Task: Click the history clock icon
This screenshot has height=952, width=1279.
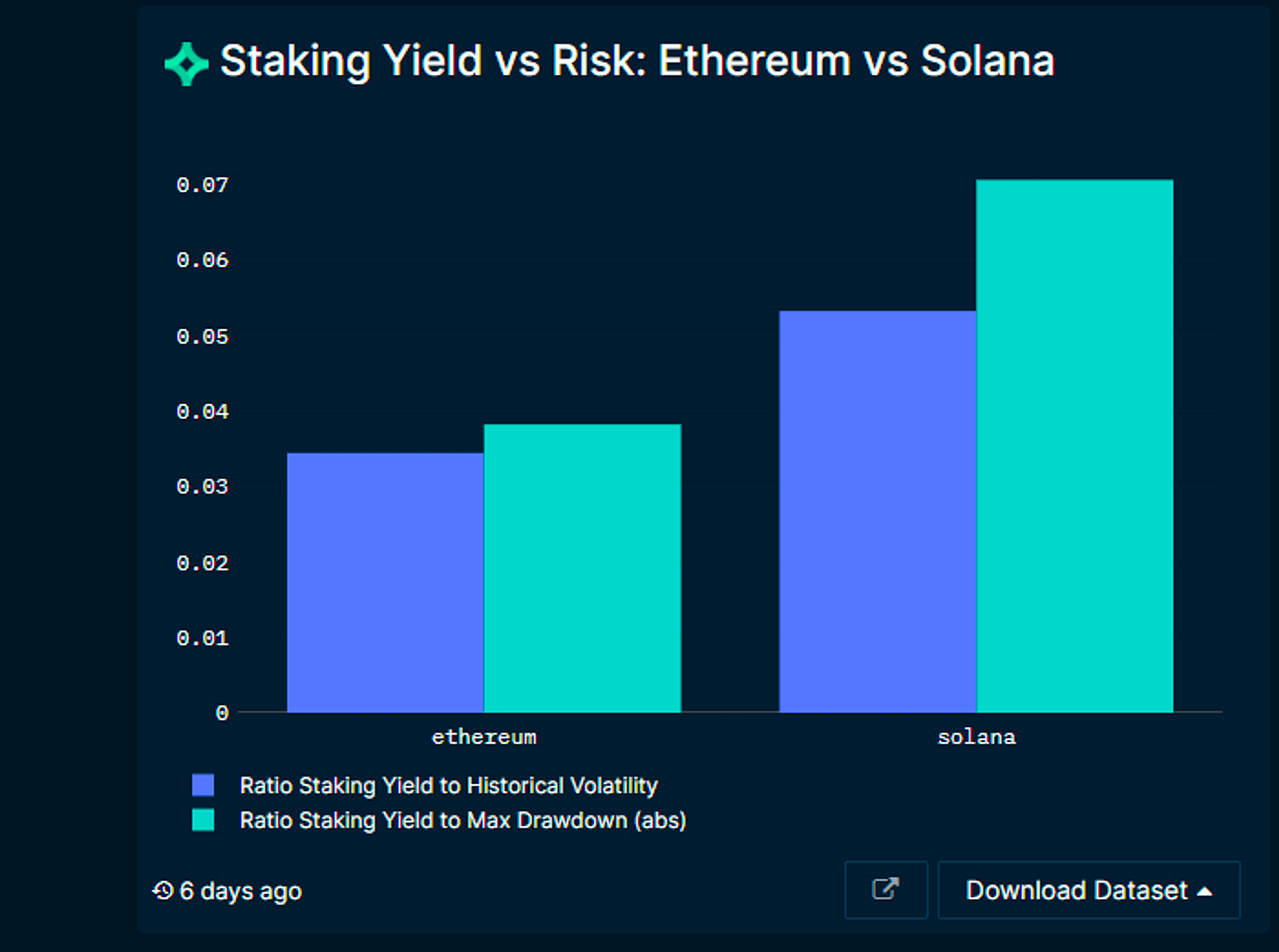Action: point(163,891)
